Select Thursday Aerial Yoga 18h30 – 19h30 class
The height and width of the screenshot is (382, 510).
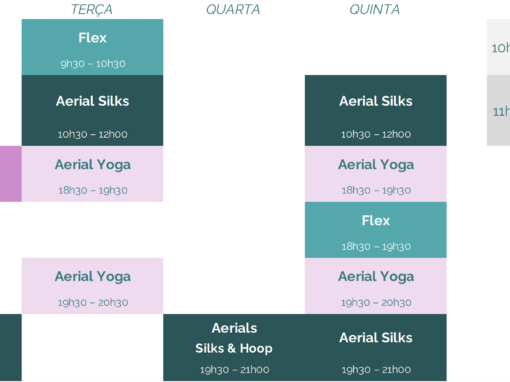click(x=376, y=174)
